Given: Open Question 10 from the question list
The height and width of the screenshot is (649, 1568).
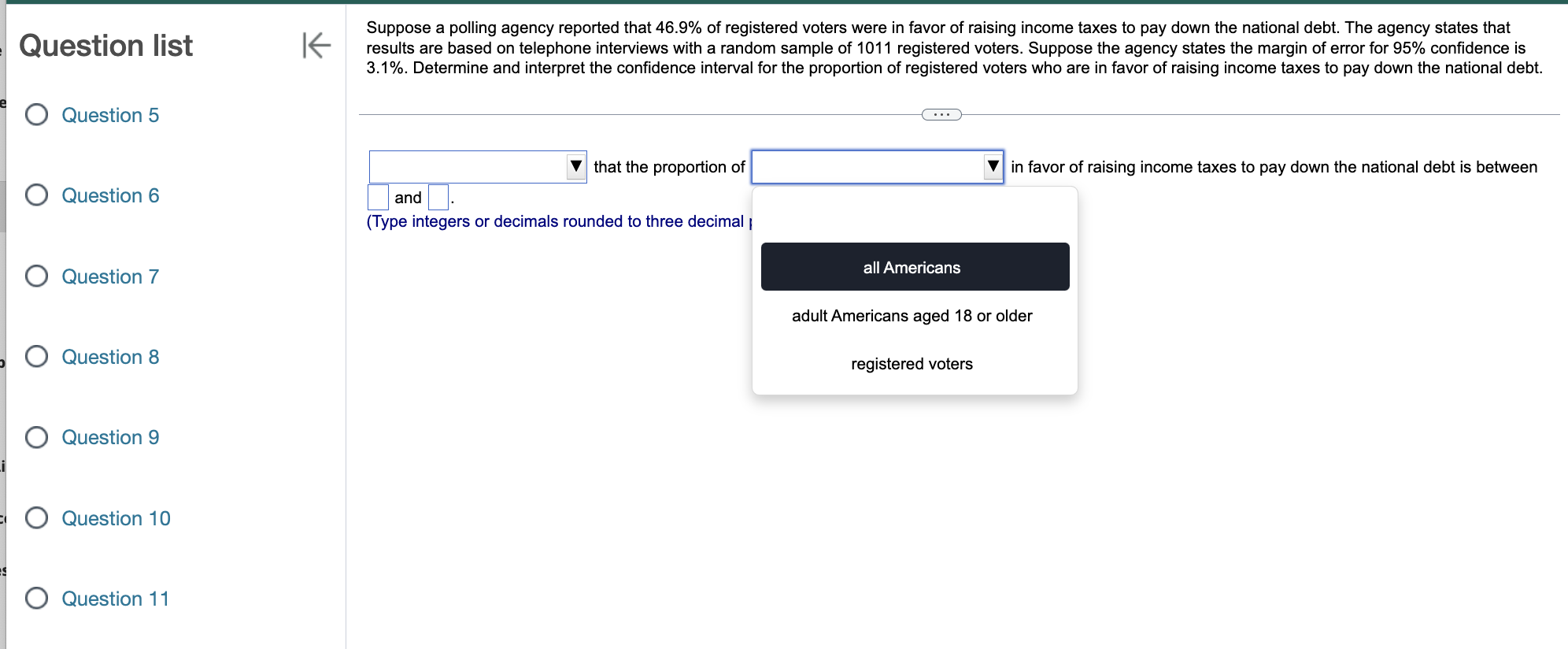Looking at the screenshot, I should [x=116, y=518].
